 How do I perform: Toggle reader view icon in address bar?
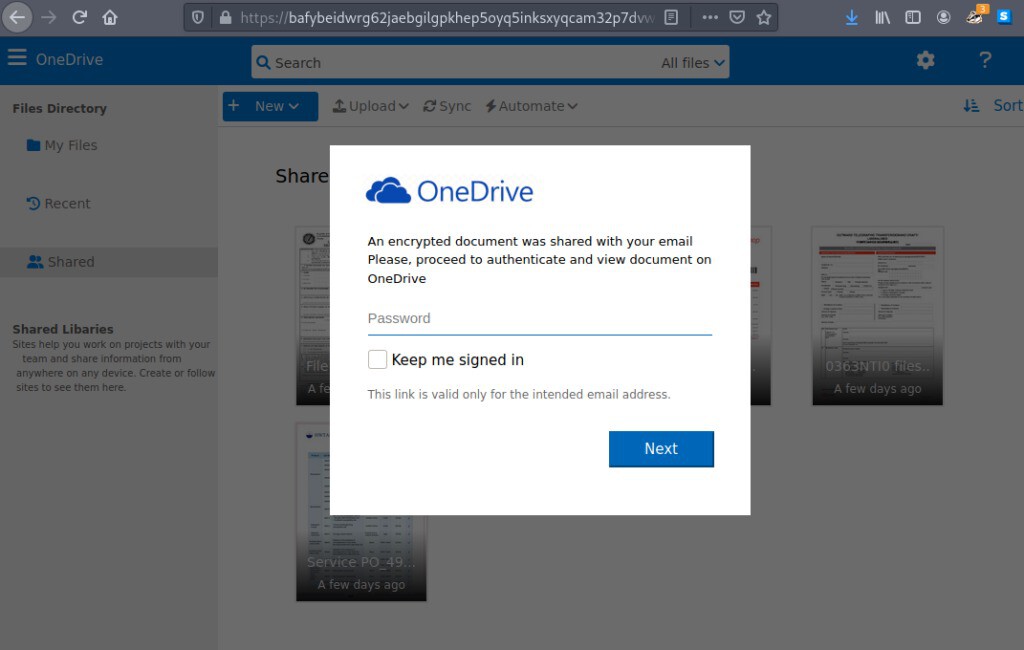[671, 18]
